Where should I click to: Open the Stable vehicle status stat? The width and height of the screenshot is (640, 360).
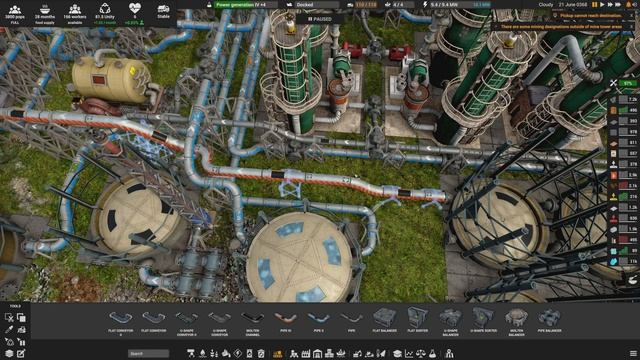pyautogui.click(x=163, y=11)
